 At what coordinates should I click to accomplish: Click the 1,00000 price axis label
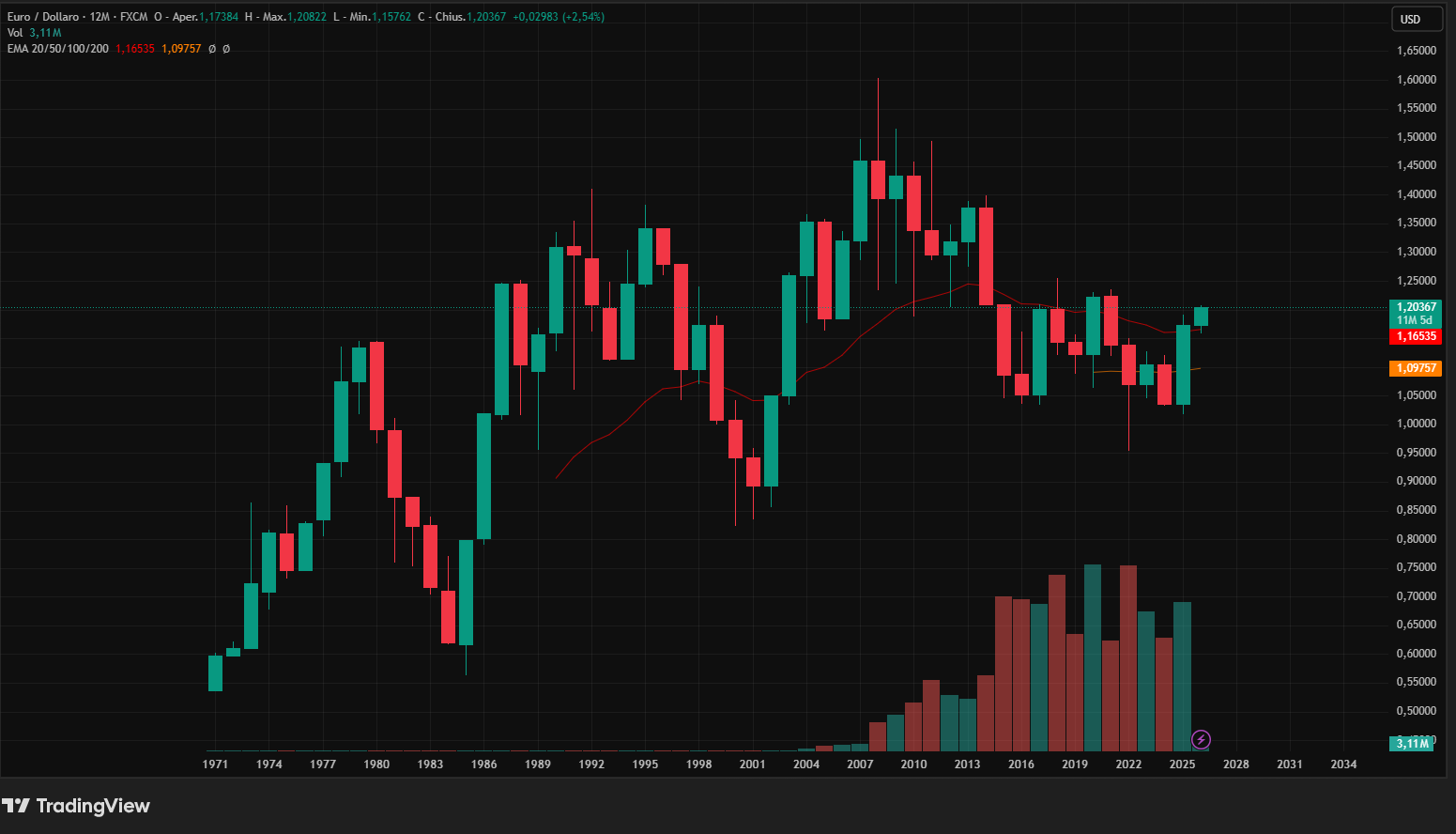pos(1417,424)
